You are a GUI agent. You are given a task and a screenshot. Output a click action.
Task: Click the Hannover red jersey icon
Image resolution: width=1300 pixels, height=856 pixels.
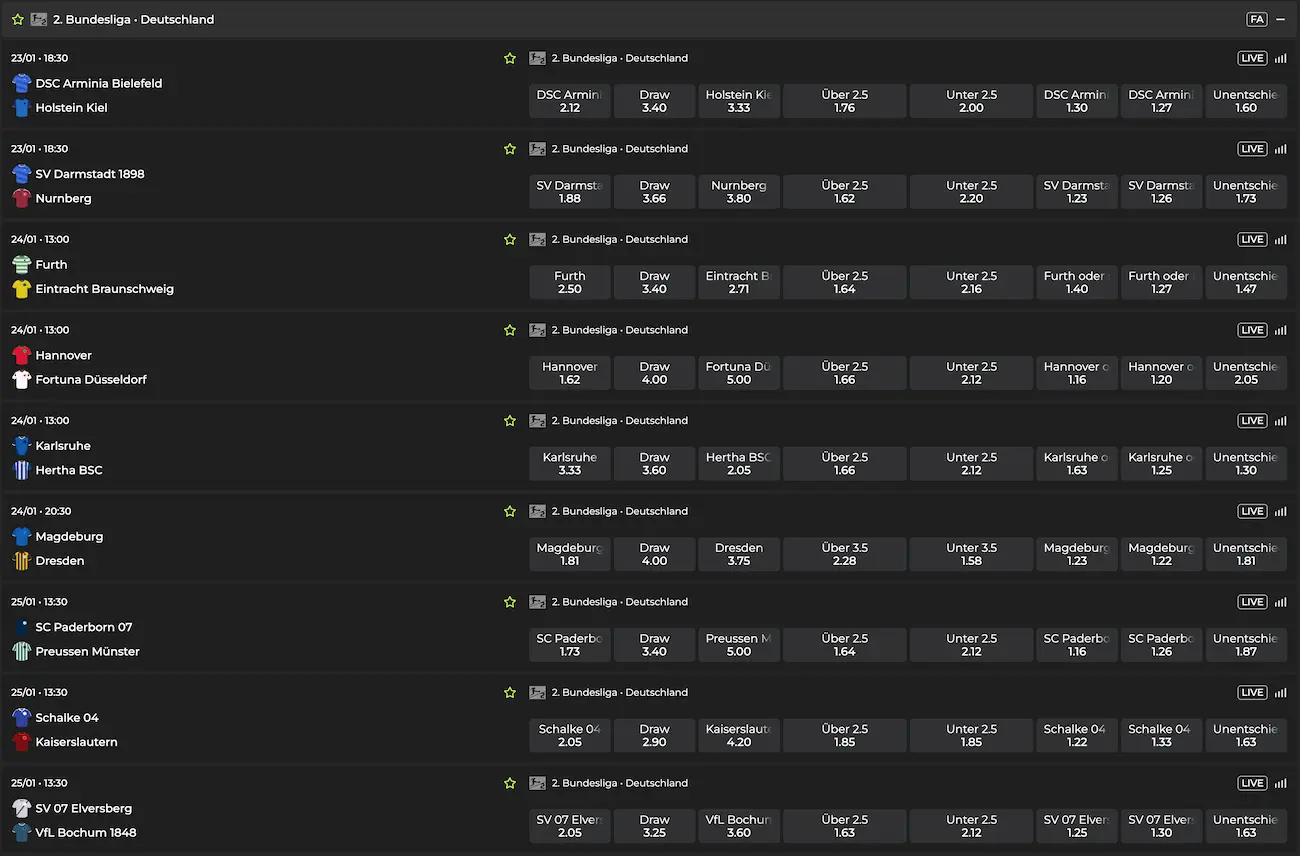(21, 355)
